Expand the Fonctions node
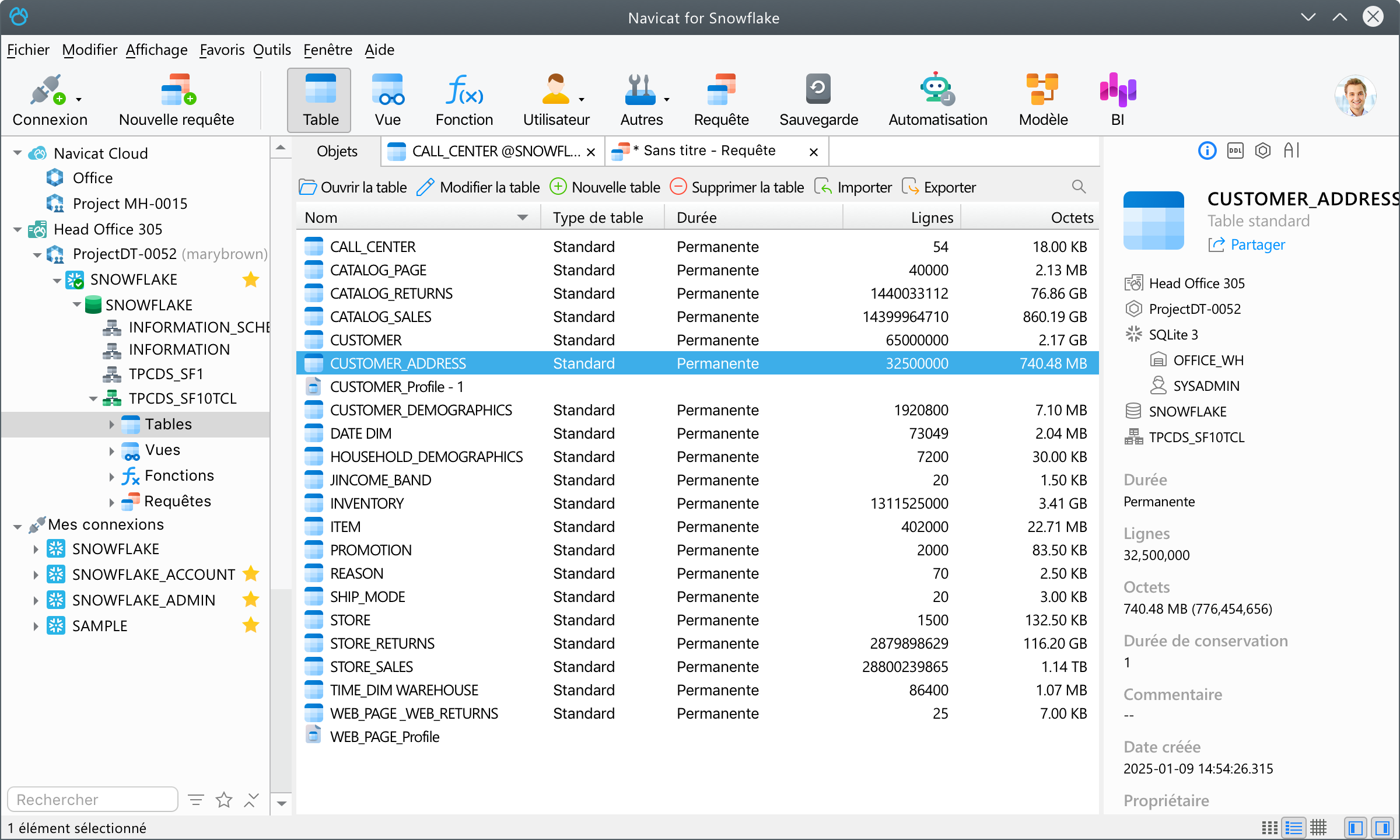This screenshot has width=1400, height=840. click(x=111, y=476)
